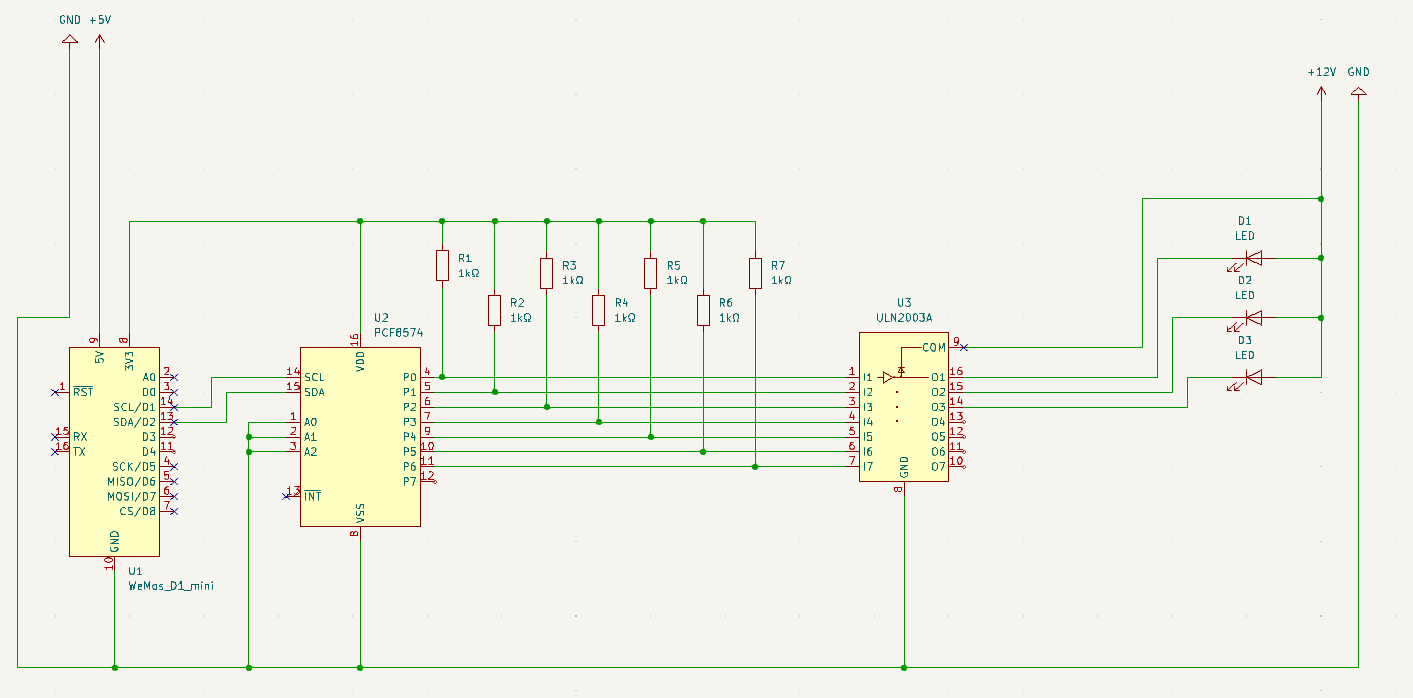The image size is (1413, 698).
Task: Select the +12V power symbol arrow
Action: coord(1321,92)
